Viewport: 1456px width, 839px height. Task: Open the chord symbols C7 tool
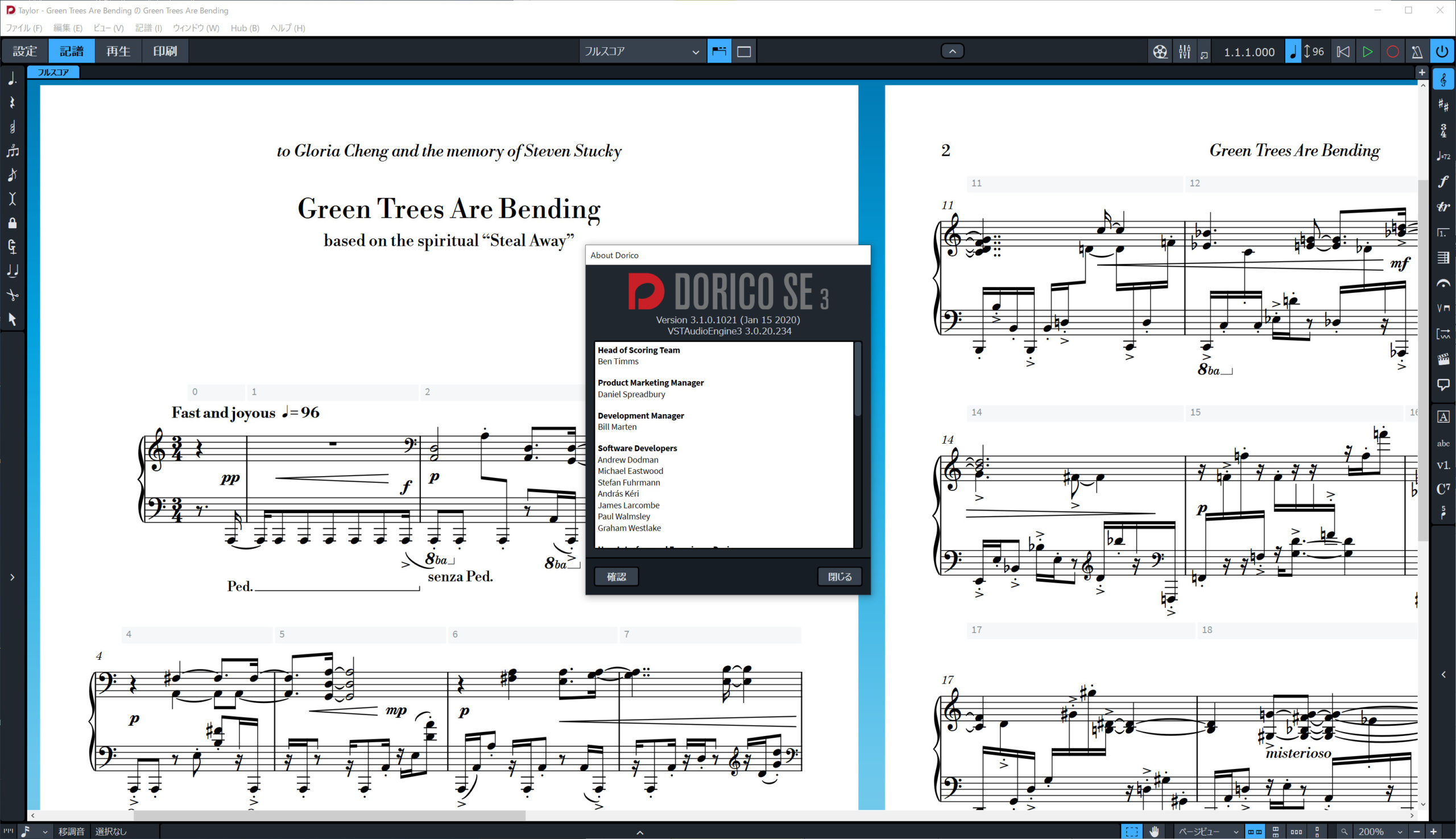[1443, 489]
